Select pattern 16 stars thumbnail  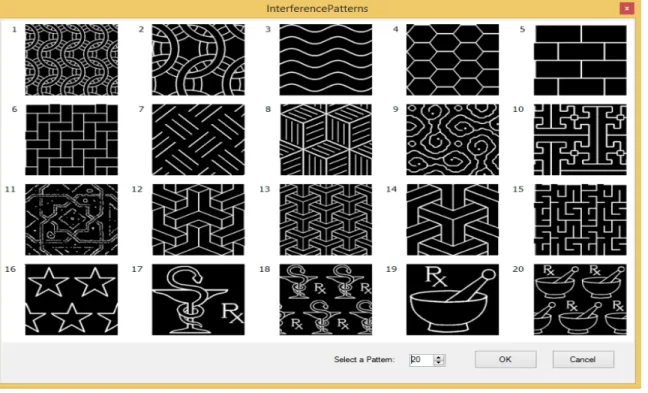71,300
